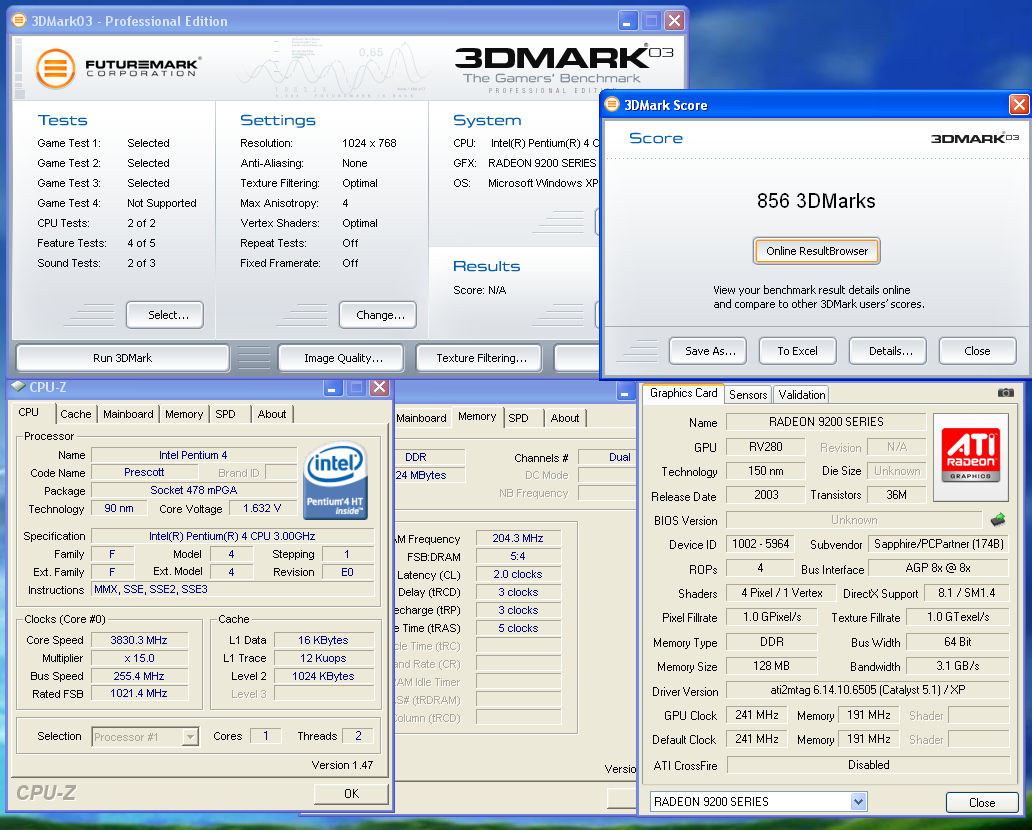The width and height of the screenshot is (1032, 830).
Task: Close the 3DMark Score dialog with X
Action: tap(1019, 105)
